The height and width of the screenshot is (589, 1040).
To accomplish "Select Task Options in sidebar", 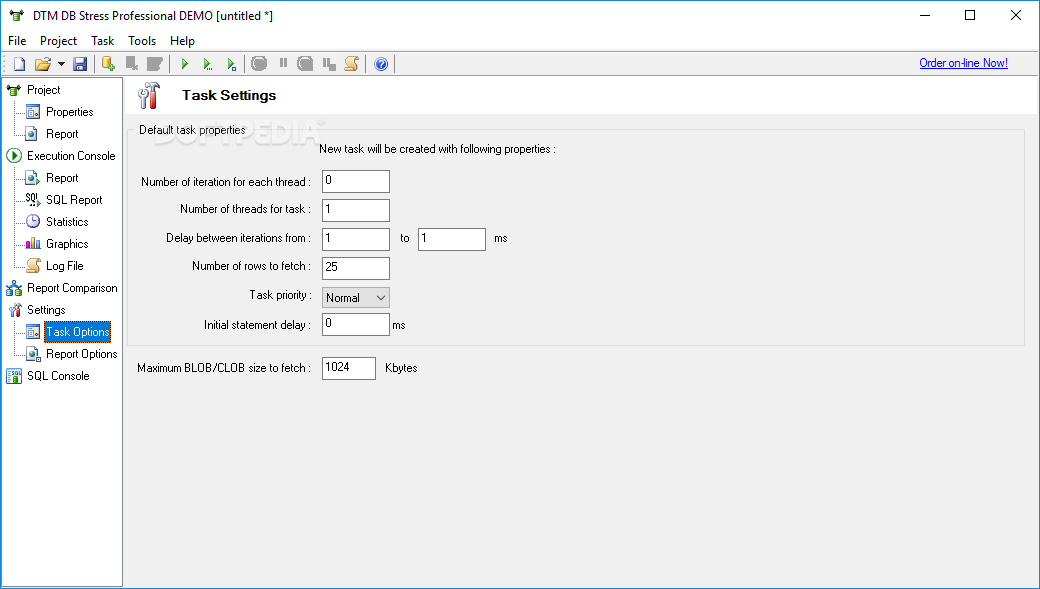I will (x=78, y=332).
